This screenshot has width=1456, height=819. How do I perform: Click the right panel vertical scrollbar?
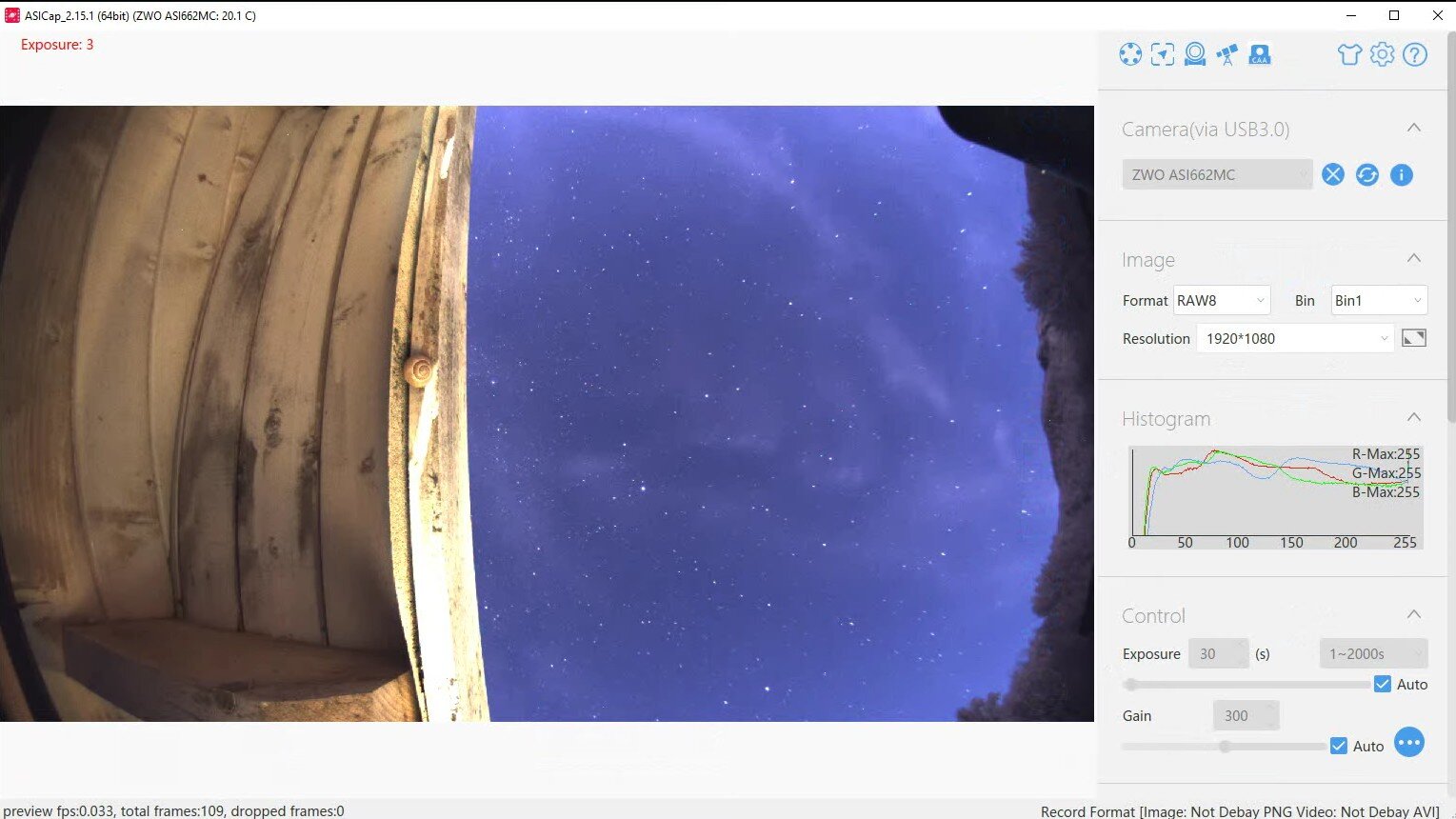coord(1450,229)
